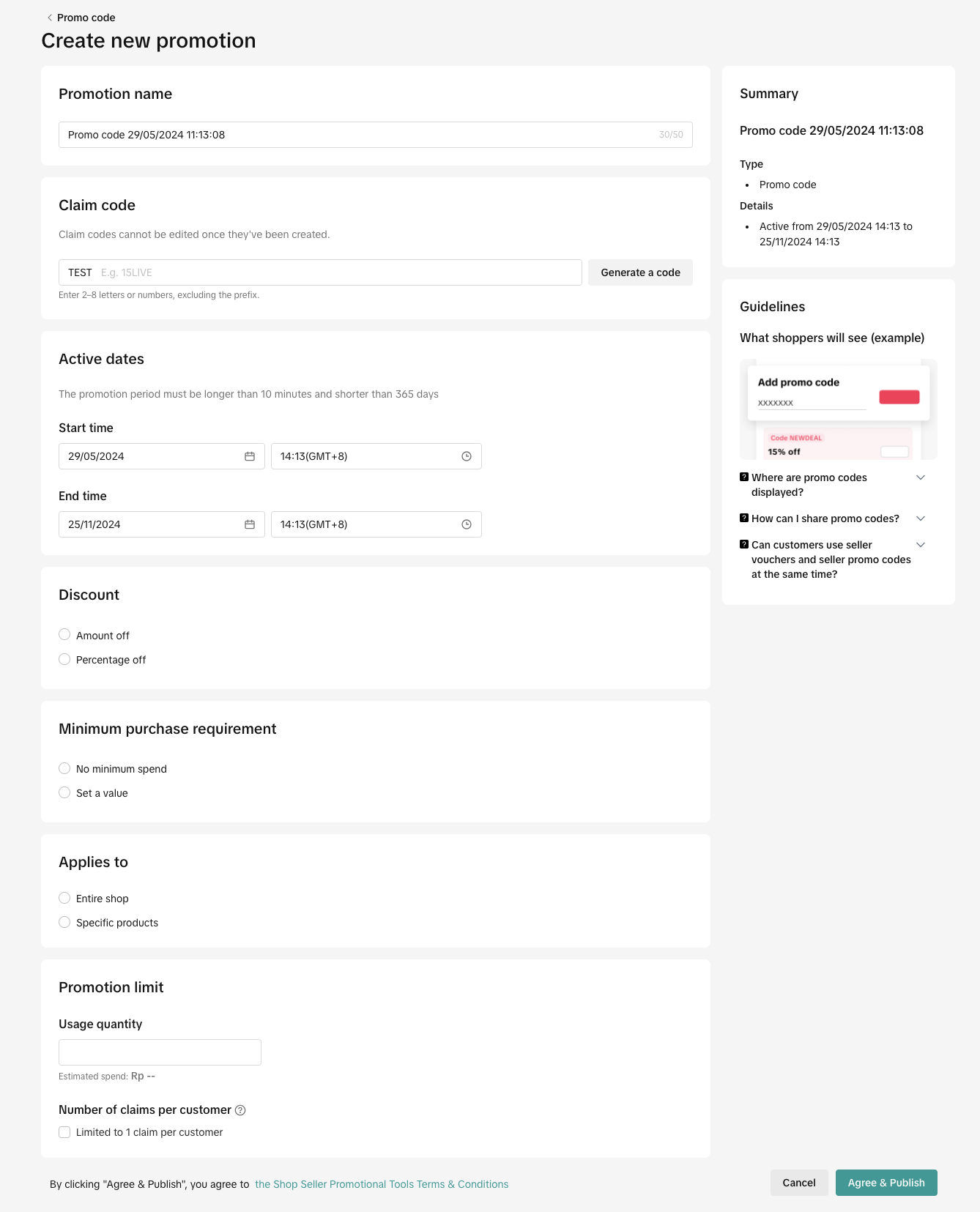This screenshot has height=1212, width=980.
Task: Select the Percentage off radio button
Action: click(64, 659)
